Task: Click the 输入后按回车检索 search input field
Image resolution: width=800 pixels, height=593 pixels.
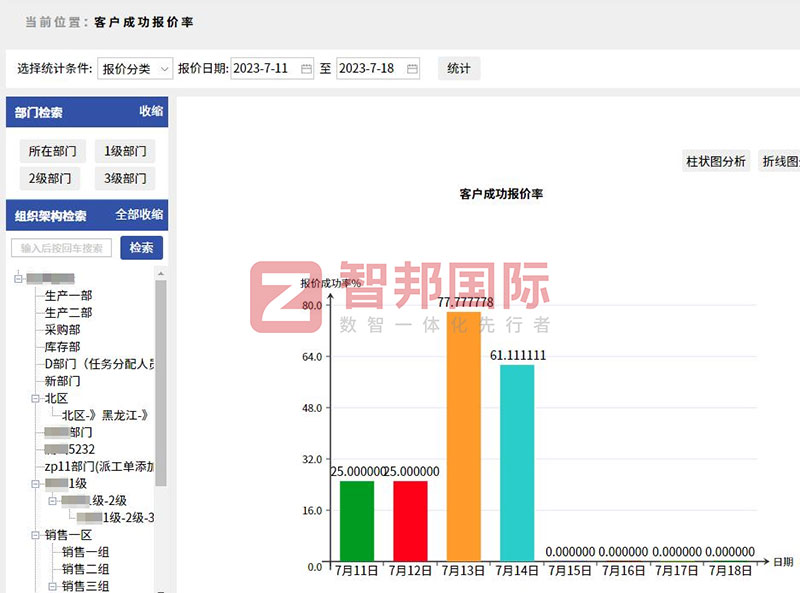Action: pos(60,247)
